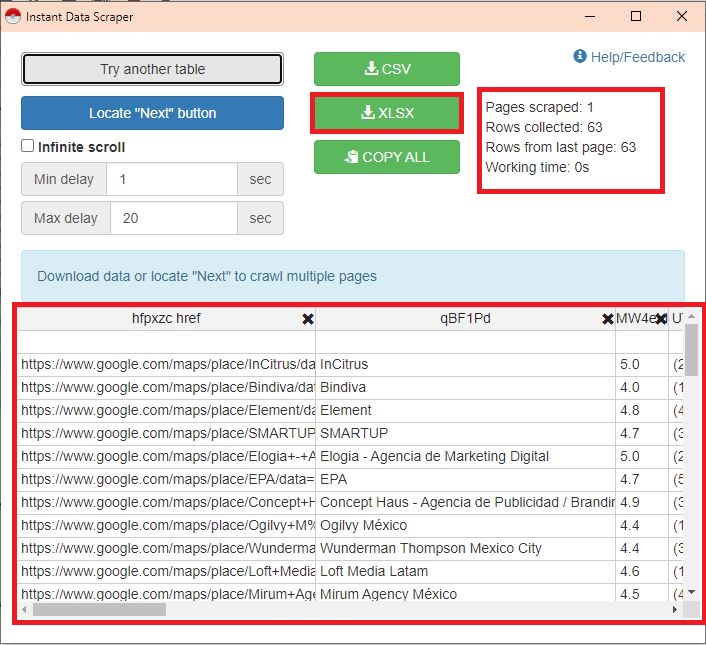706x645 pixels.
Task: Select the 4.5 rating for Mirum Agency
Action: pos(642,593)
